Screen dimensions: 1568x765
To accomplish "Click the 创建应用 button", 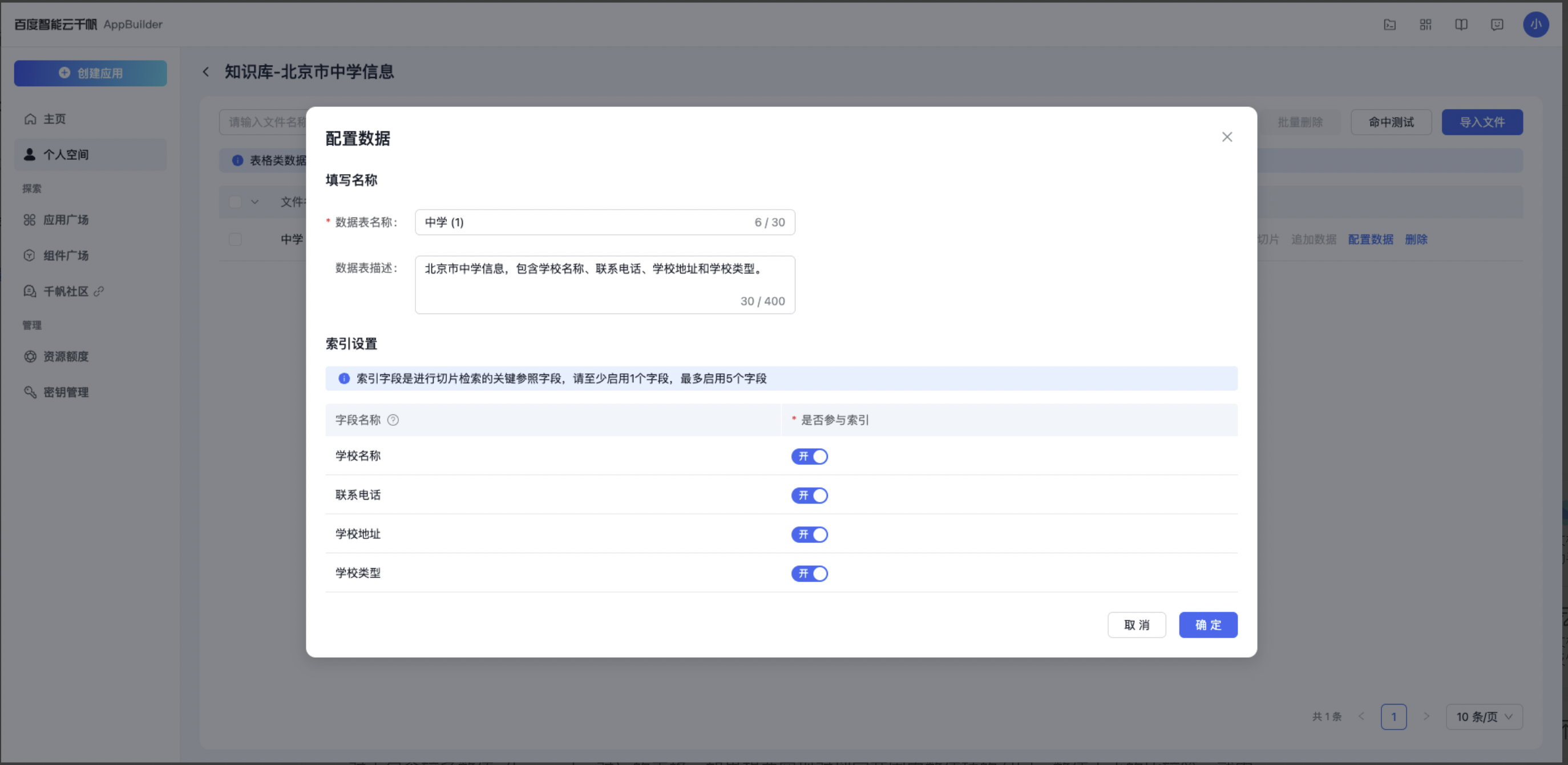I will click(x=91, y=73).
